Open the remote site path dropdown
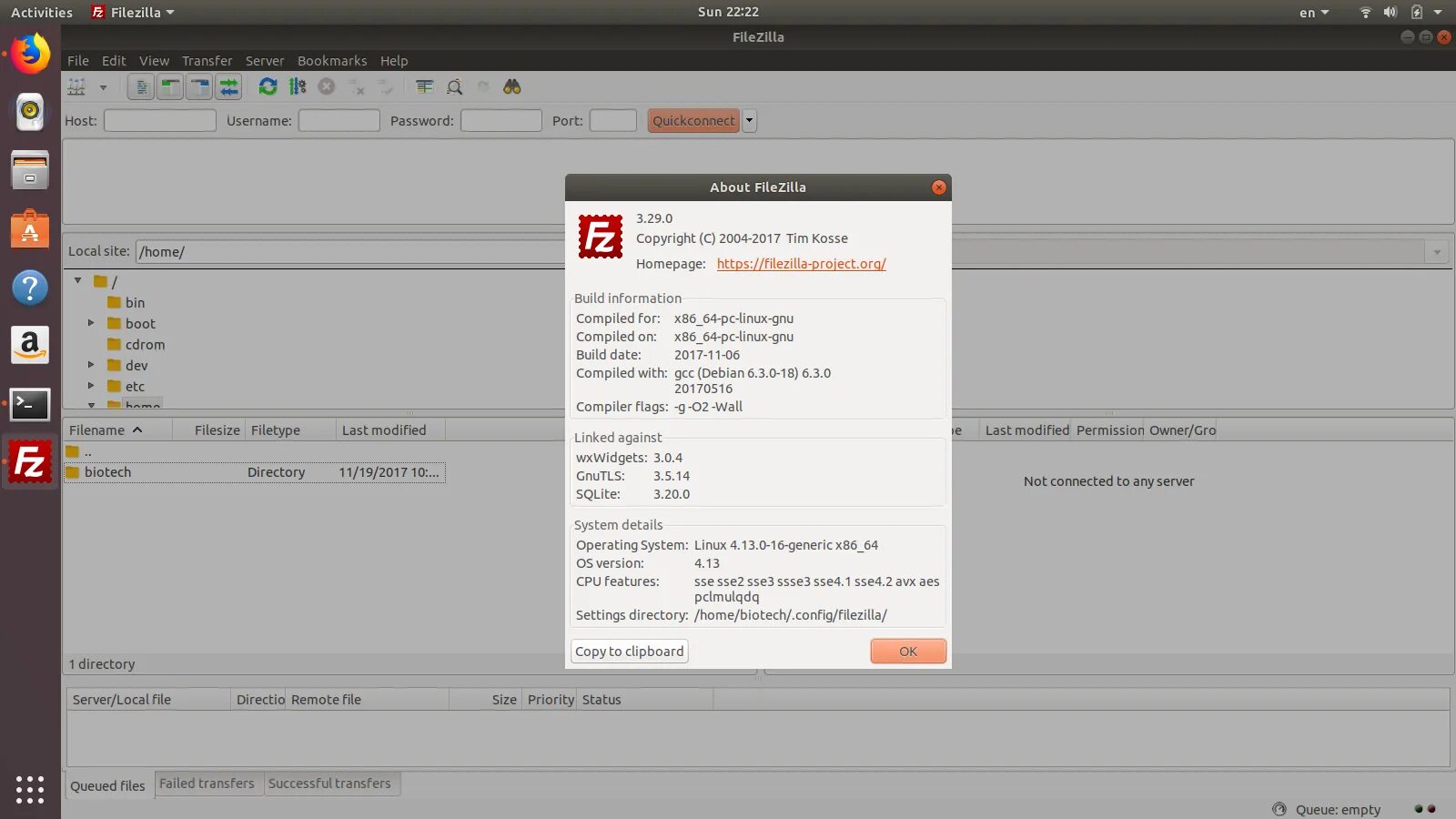The width and height of the screenshot is (1456, 819). point(1437,252)
